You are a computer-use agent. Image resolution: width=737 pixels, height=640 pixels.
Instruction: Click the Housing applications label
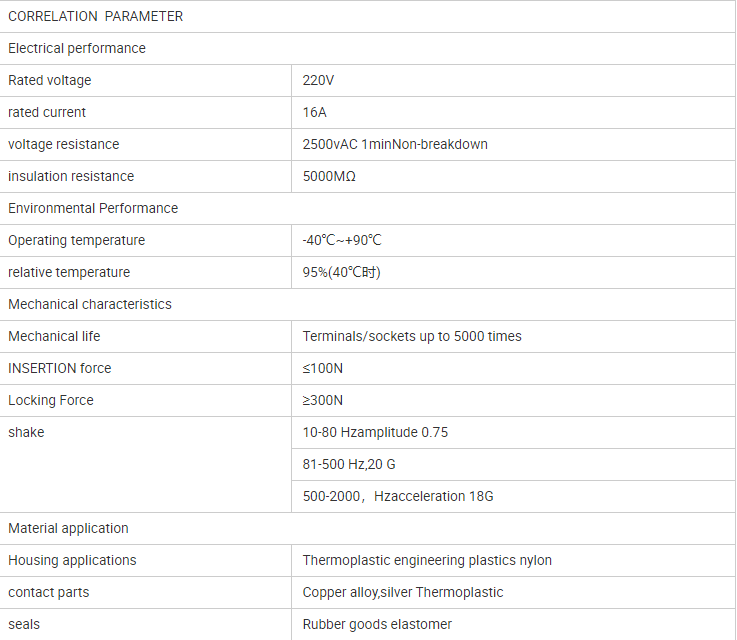tap(72, 560)
